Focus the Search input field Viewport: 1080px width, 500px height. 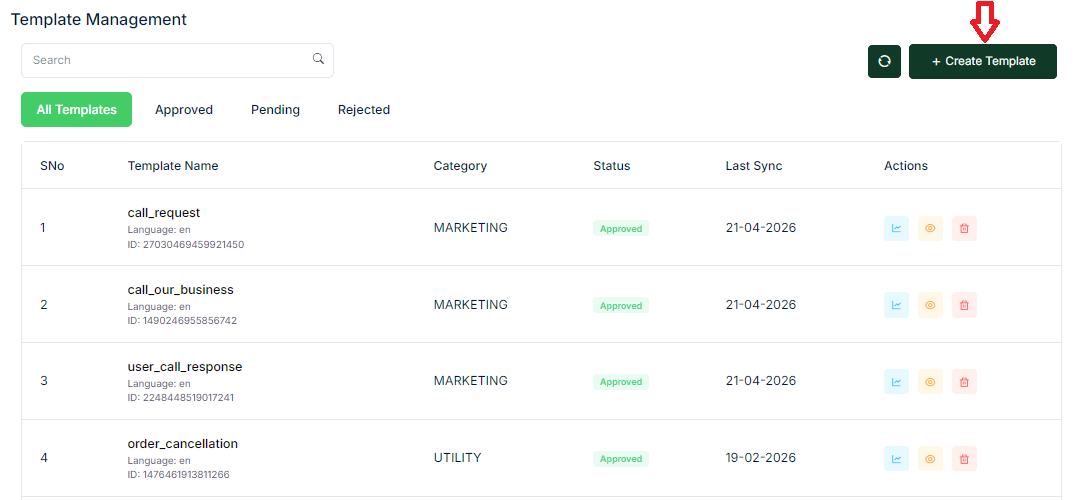pos(177,61)
